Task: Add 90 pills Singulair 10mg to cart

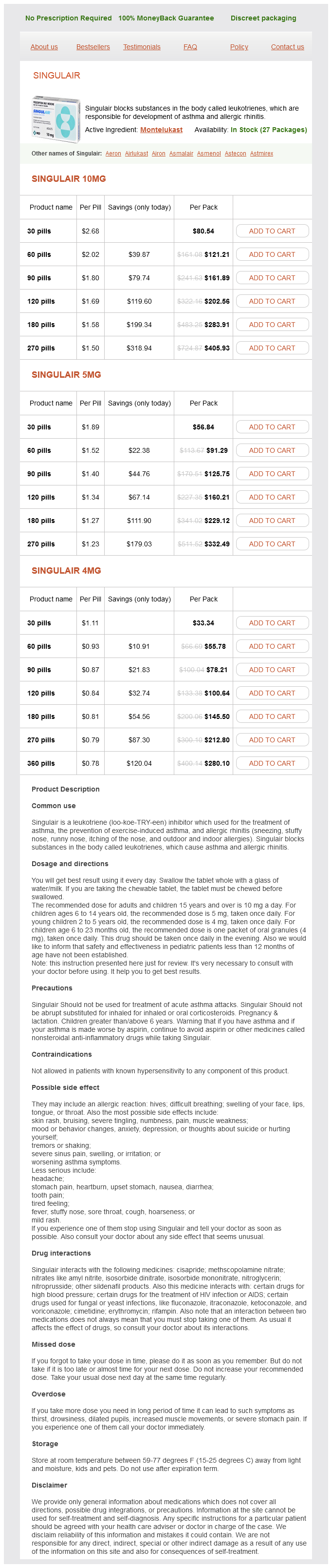Action: 272,277
